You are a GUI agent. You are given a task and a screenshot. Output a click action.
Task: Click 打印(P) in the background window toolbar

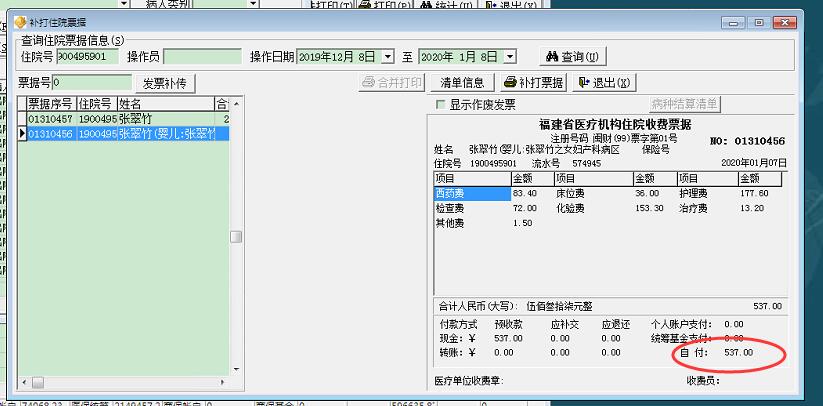(385, 5)
